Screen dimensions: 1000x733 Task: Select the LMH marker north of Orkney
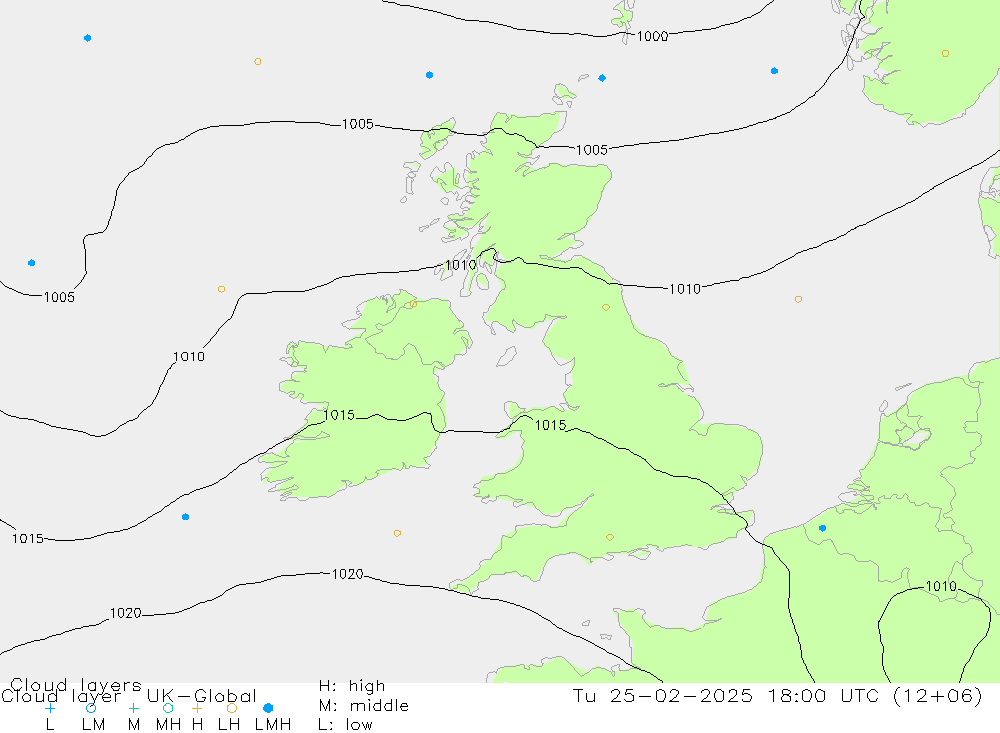click(x=602, y=78)
